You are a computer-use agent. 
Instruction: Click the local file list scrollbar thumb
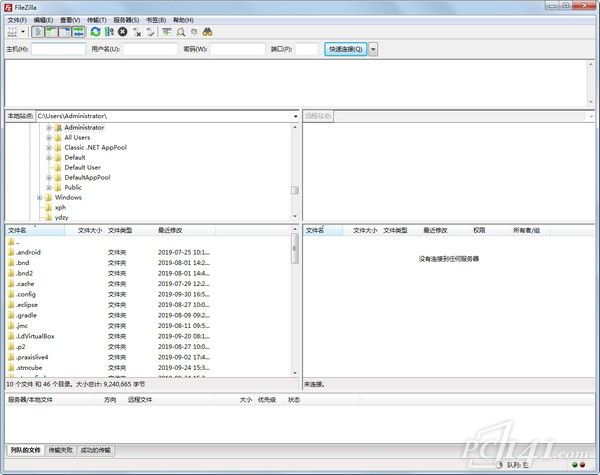295,248
